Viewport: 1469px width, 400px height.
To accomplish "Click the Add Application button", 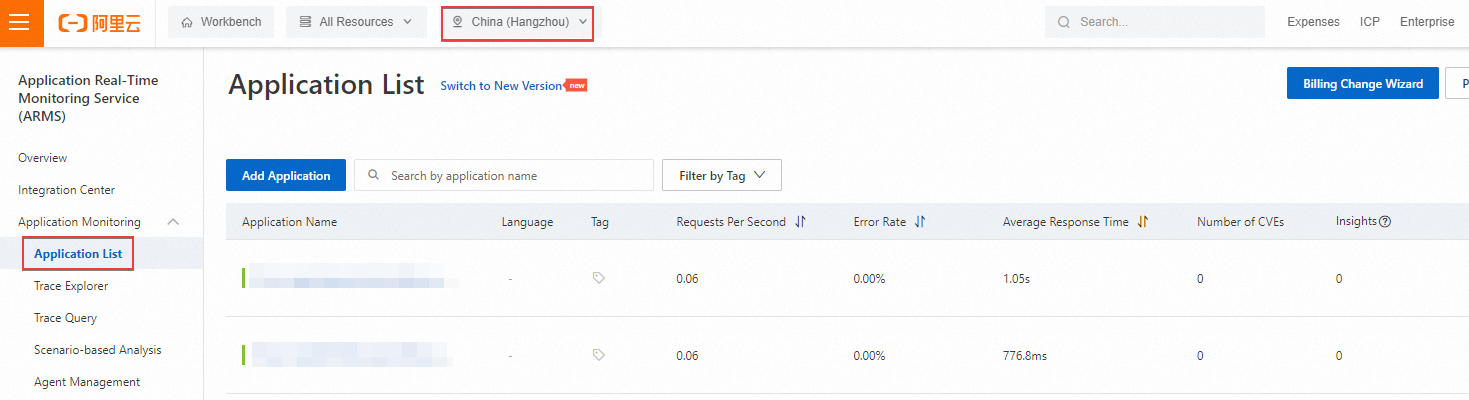I will [286, 175].
